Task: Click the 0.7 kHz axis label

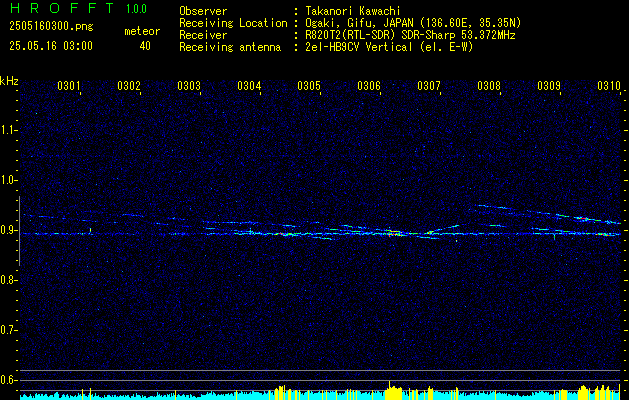Action: click(x=8, y=330)
